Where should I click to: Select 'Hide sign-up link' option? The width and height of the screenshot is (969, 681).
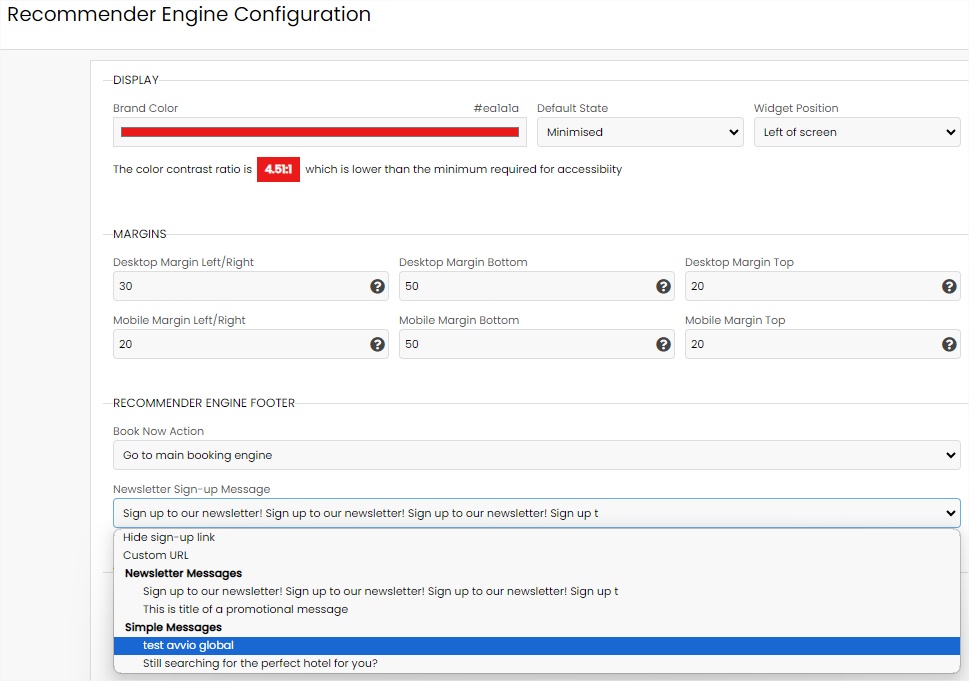[536, 537]
